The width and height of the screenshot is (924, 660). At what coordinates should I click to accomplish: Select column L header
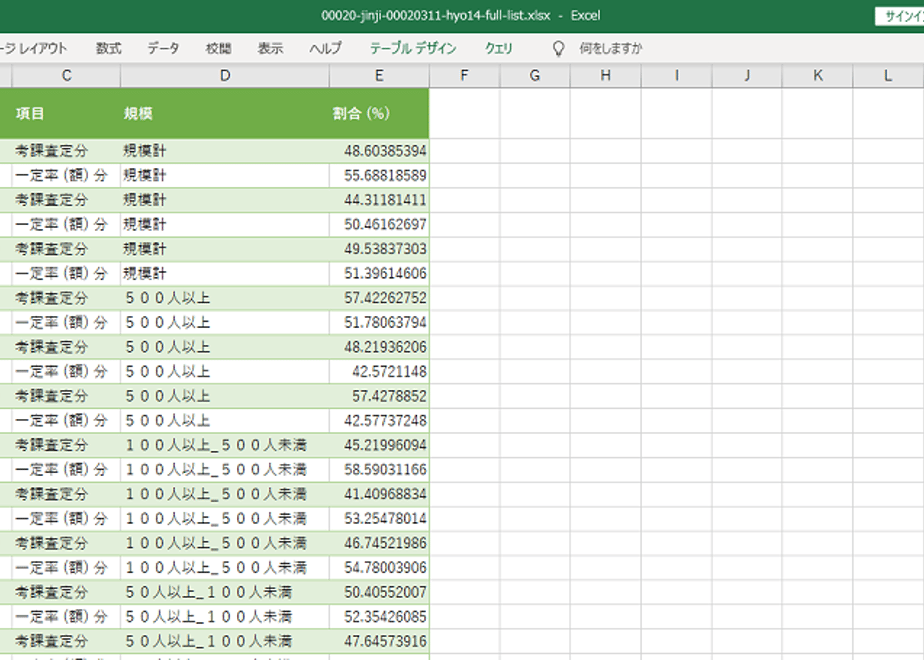889,75
